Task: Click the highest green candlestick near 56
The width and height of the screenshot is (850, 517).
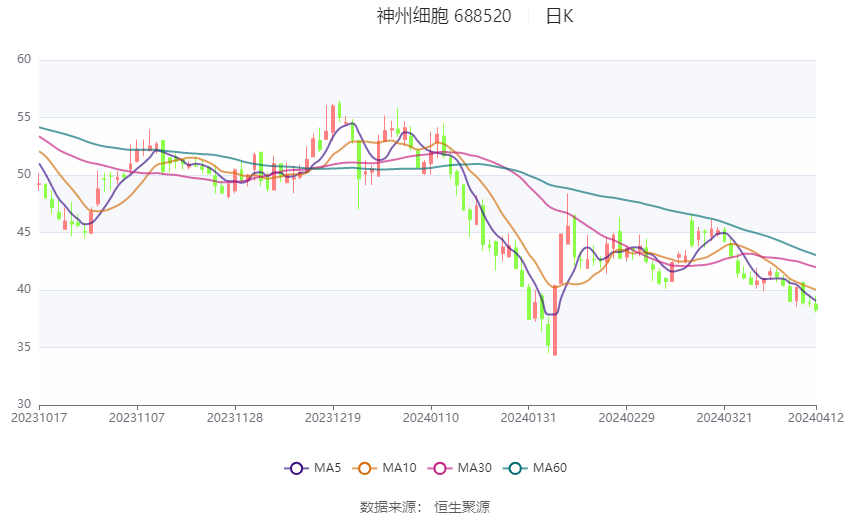Action: pyautogui.click(x=339, y=111)
